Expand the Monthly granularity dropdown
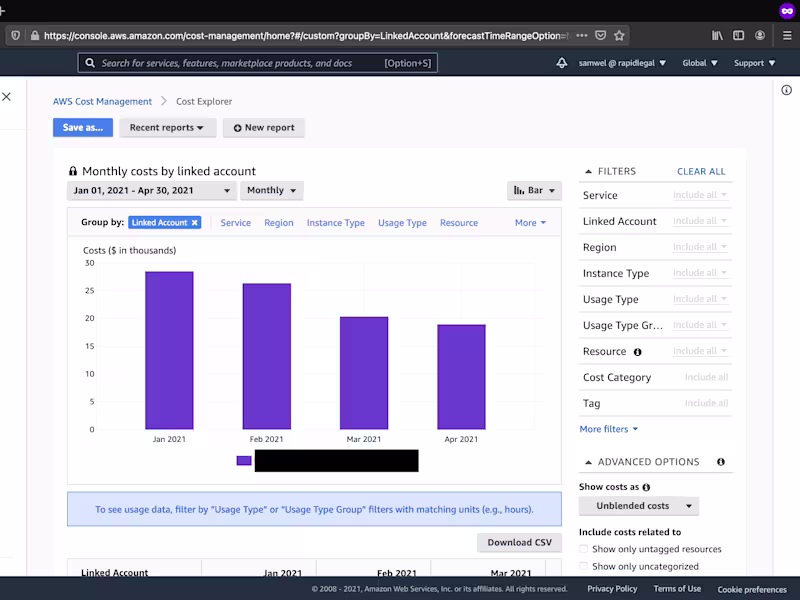 click(x=272, y=190)
